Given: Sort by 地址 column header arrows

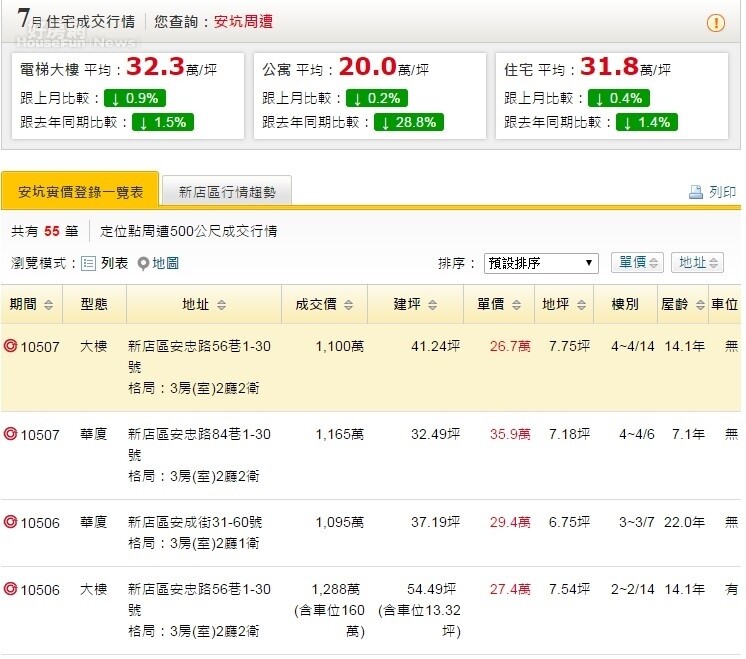Looking at the screenshot, I should tap(221, 305).
